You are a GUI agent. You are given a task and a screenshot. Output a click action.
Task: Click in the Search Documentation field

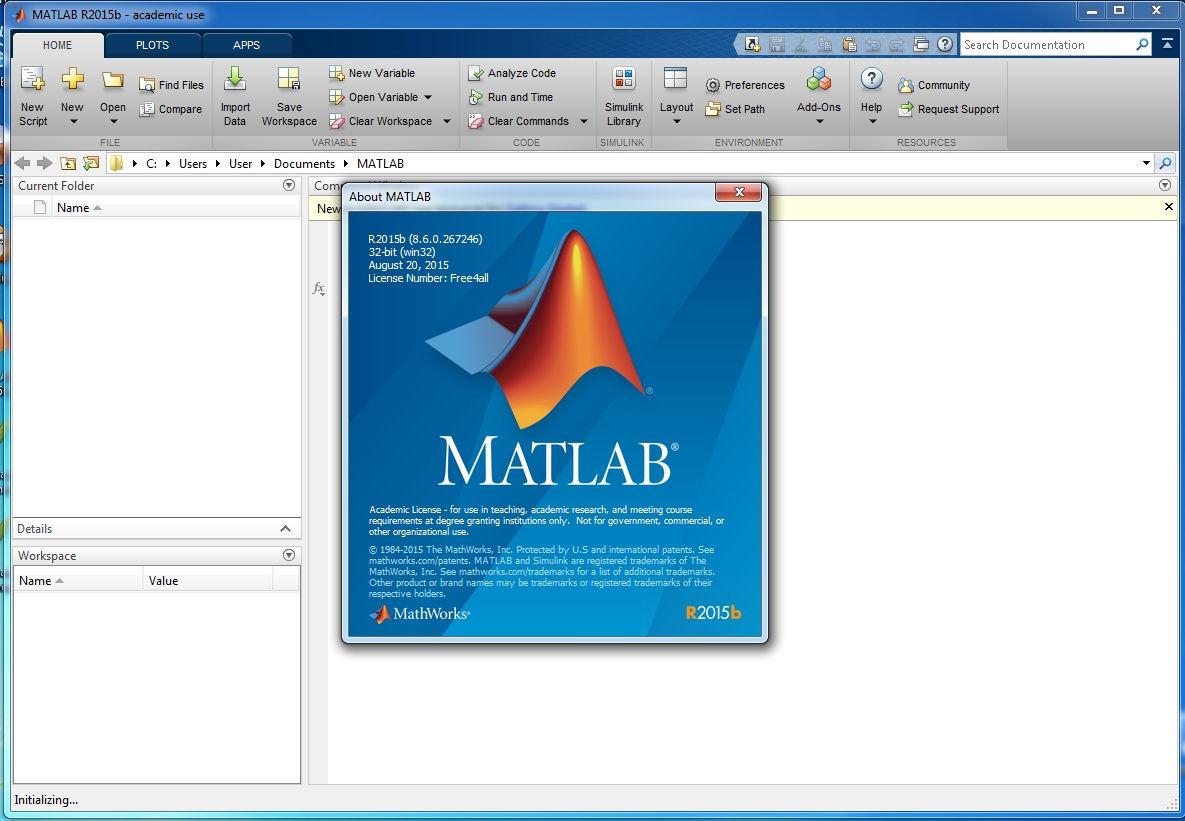(1047, 45)
